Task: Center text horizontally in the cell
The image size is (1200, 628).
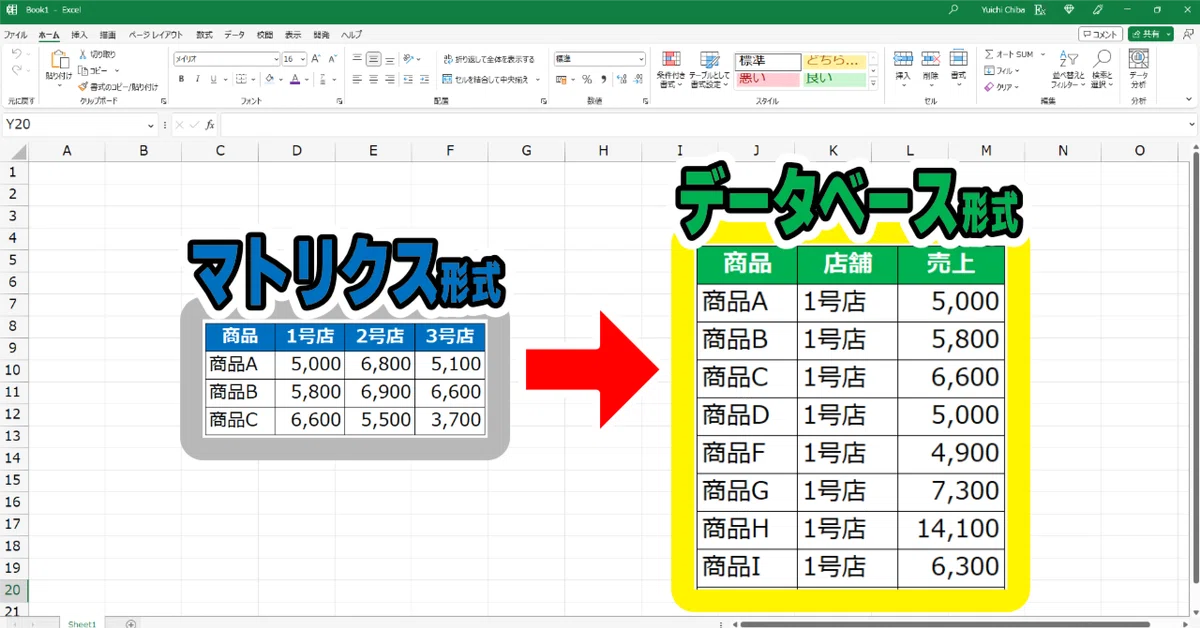Action: (x=373, y=79)
